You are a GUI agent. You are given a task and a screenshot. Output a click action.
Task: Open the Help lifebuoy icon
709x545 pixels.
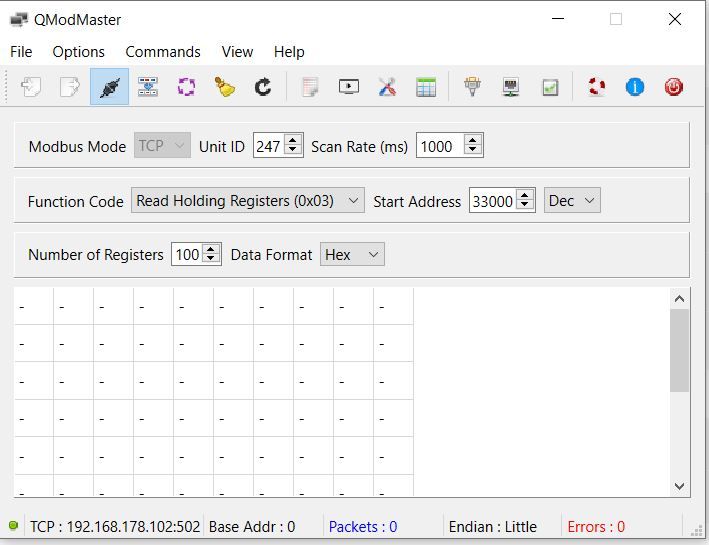click(596, 86)
